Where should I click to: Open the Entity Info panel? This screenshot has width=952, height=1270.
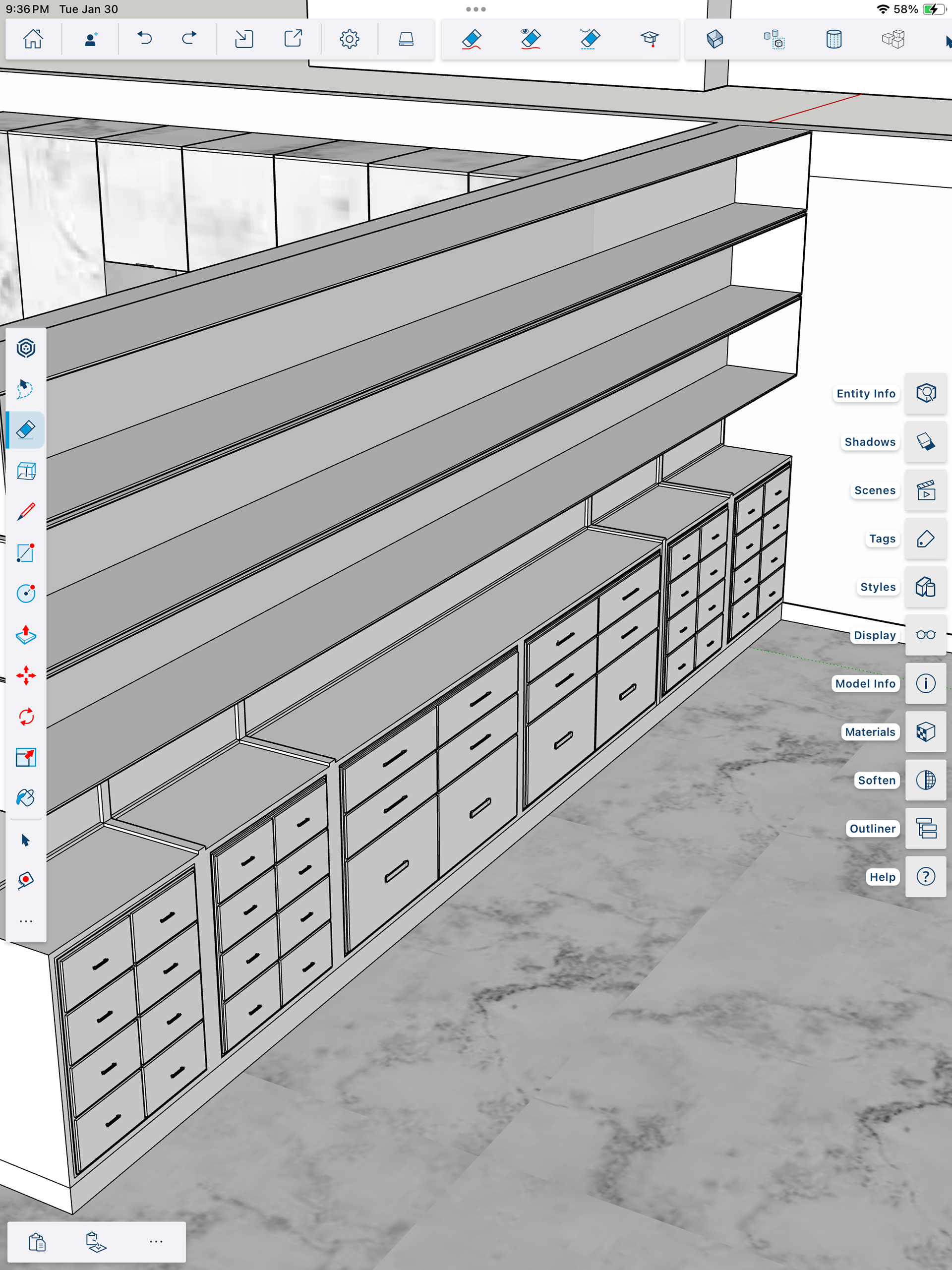[x=925, y=393]
